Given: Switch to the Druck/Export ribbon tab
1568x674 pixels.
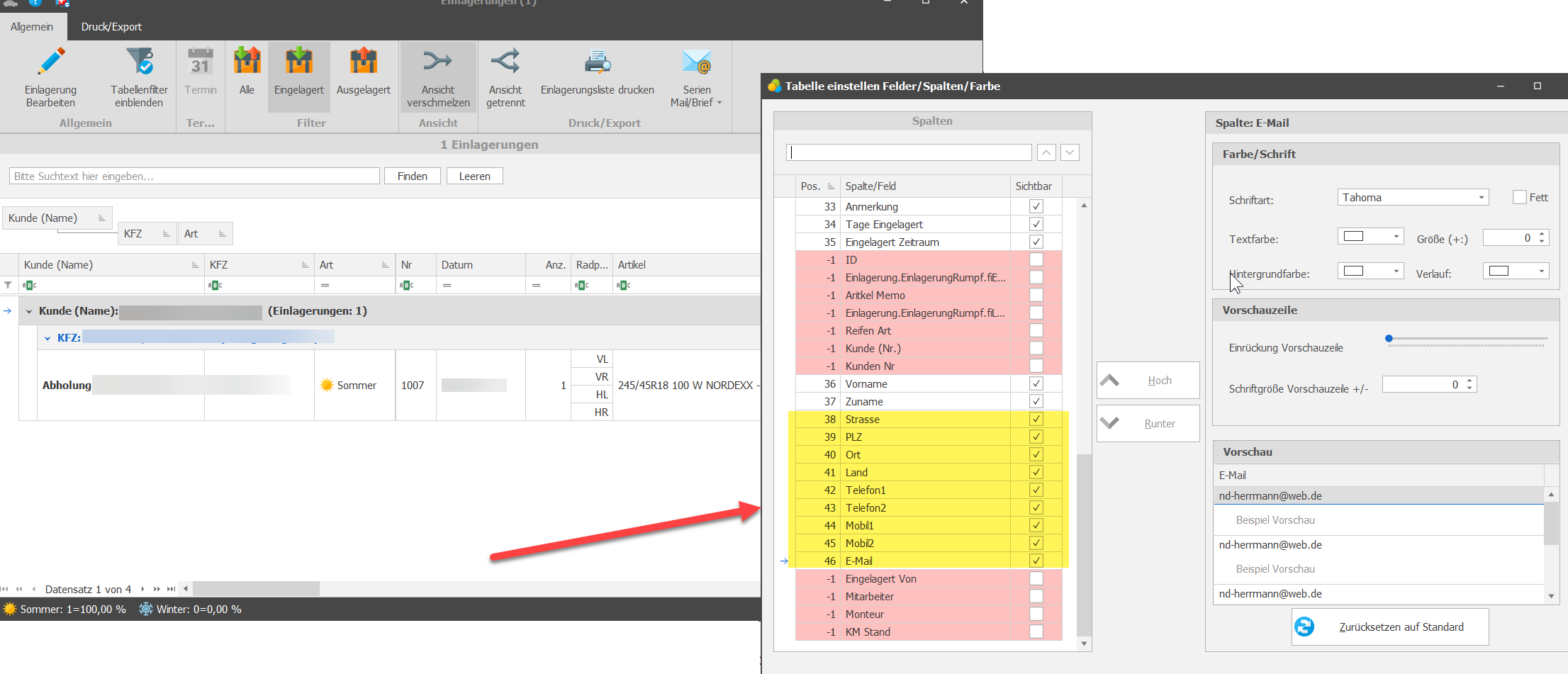Looking at the screenshot, I should pyautogui.click(x=111, y=27).
